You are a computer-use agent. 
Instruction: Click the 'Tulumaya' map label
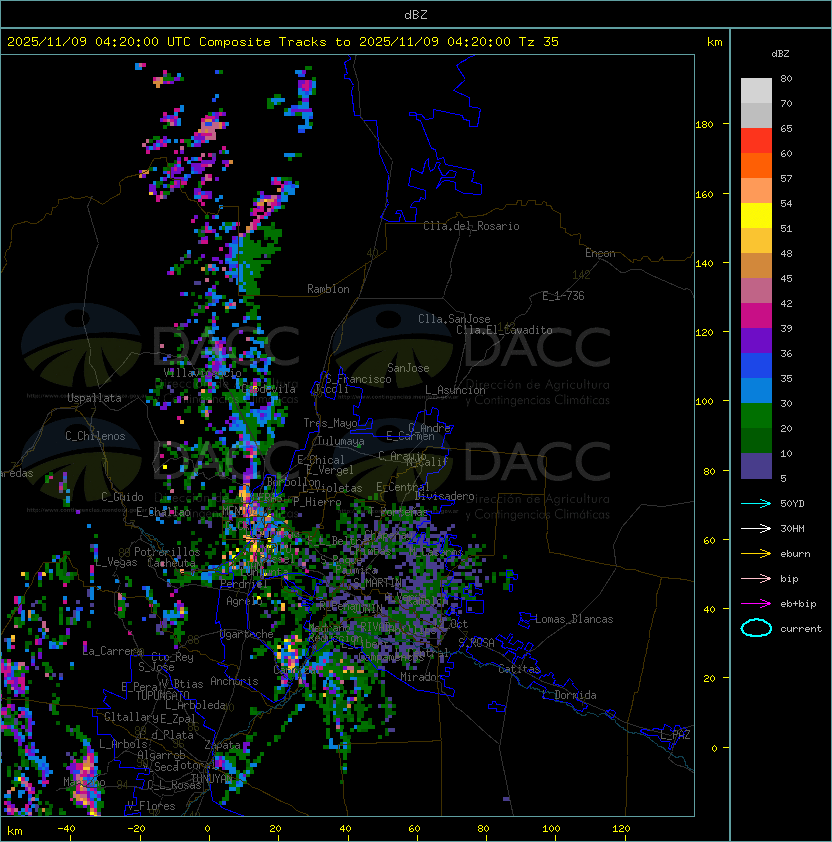[x=341, y=441]
